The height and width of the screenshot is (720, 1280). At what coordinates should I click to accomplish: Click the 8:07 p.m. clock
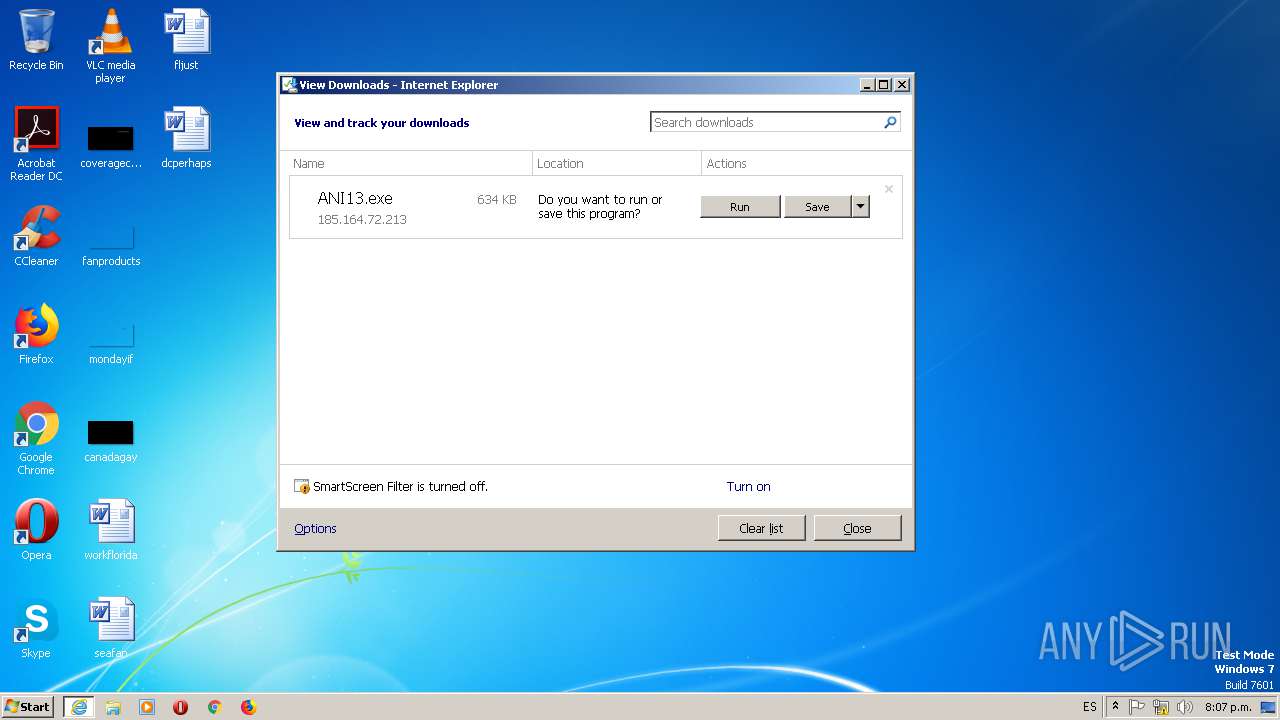[x=1228, y=707]
